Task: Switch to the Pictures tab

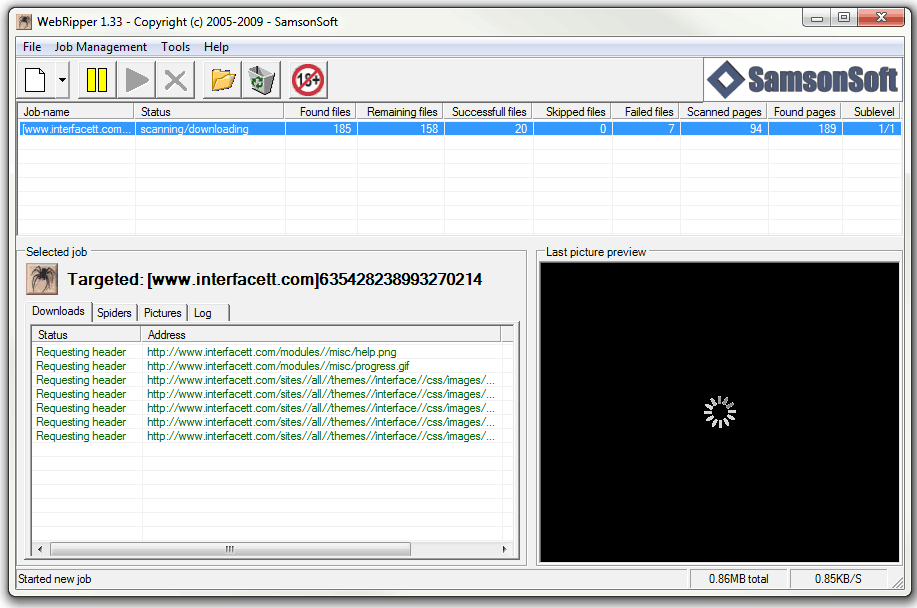Action: pyautogui.click(x=163, y=313)
